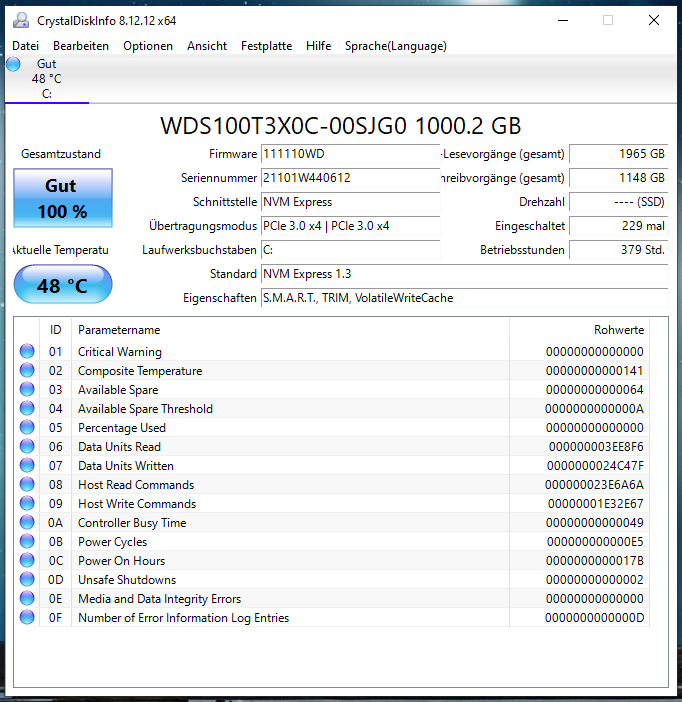The width and height of the screenshot is (682, 702).
Task: Select the Media and Data Integrity Errors name
Action: pyautogui.click(x=159, y=599)
